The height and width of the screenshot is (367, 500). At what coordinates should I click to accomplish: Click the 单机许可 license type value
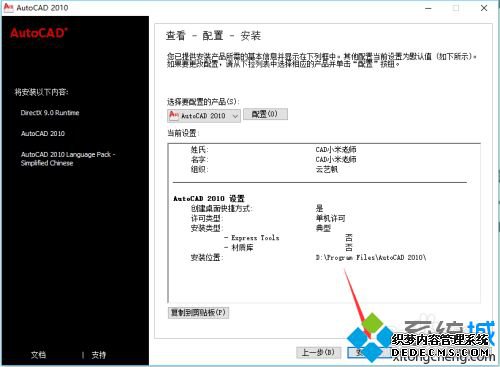tap(330, 218)
